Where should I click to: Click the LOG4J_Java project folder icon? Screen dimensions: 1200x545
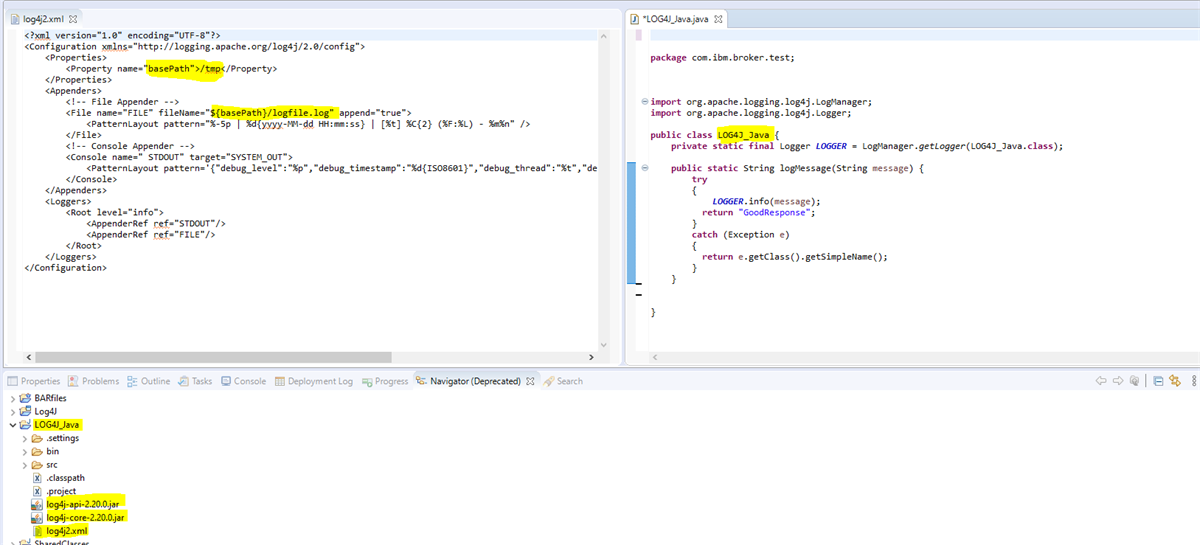click(x=26, y=425)
